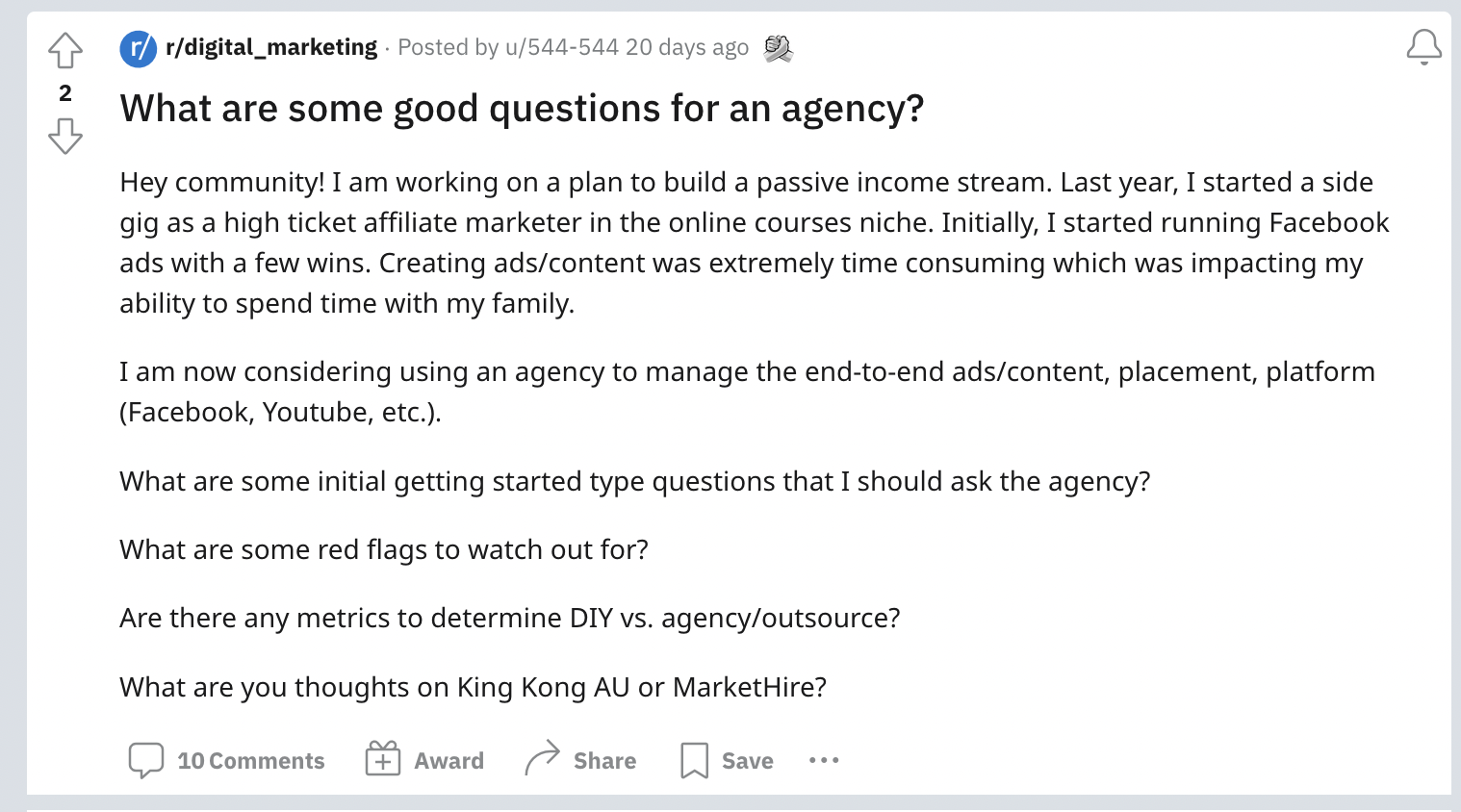The width and height of the screenshot is (1461, 812).
Task: Toggle the notification bell for this post
Action: 1423,47
